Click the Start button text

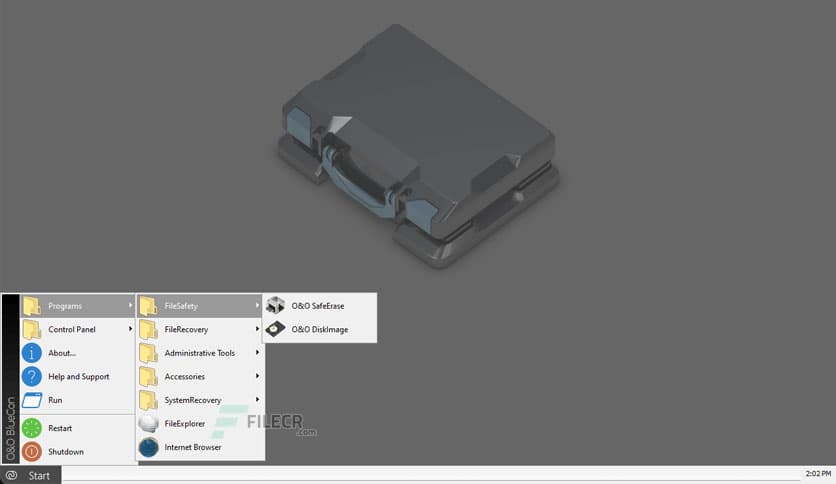pyautogui.click(x=39, y=475)
